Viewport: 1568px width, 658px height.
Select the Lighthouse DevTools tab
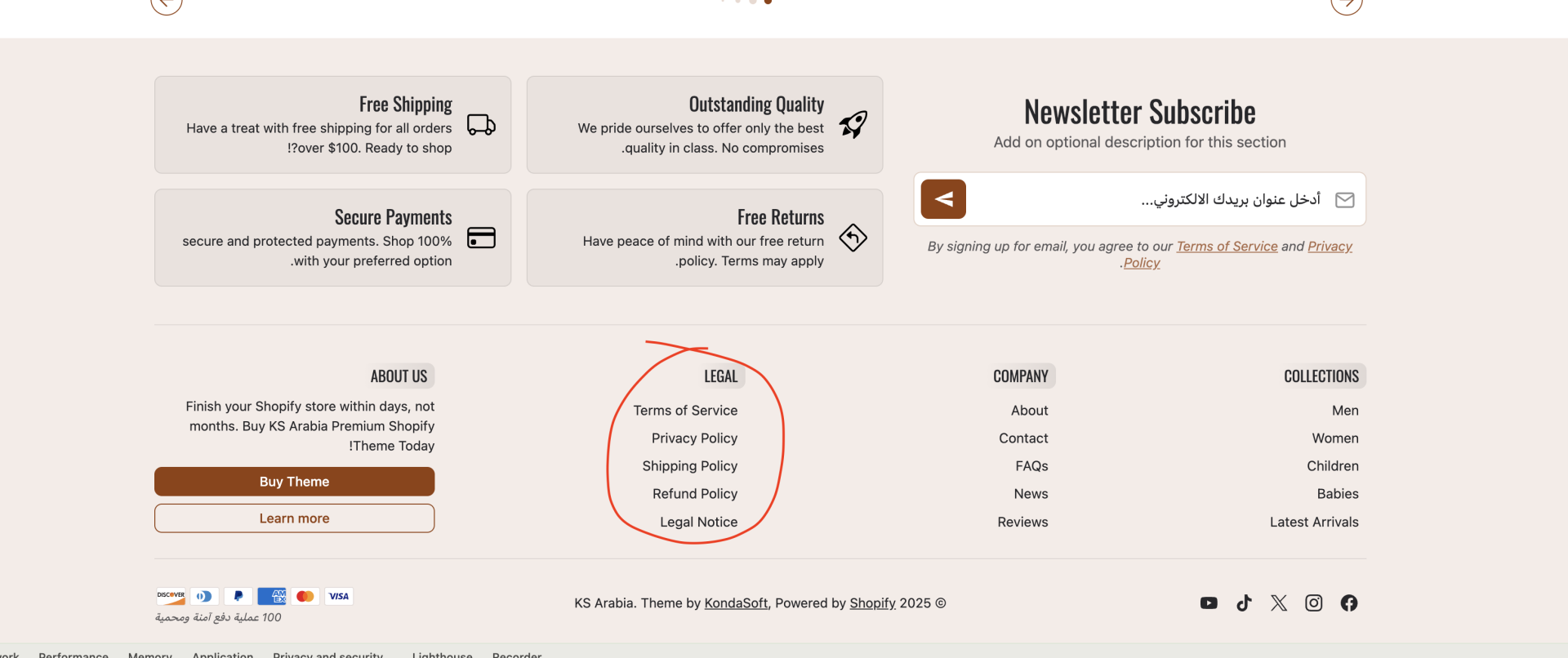[442, 654]
